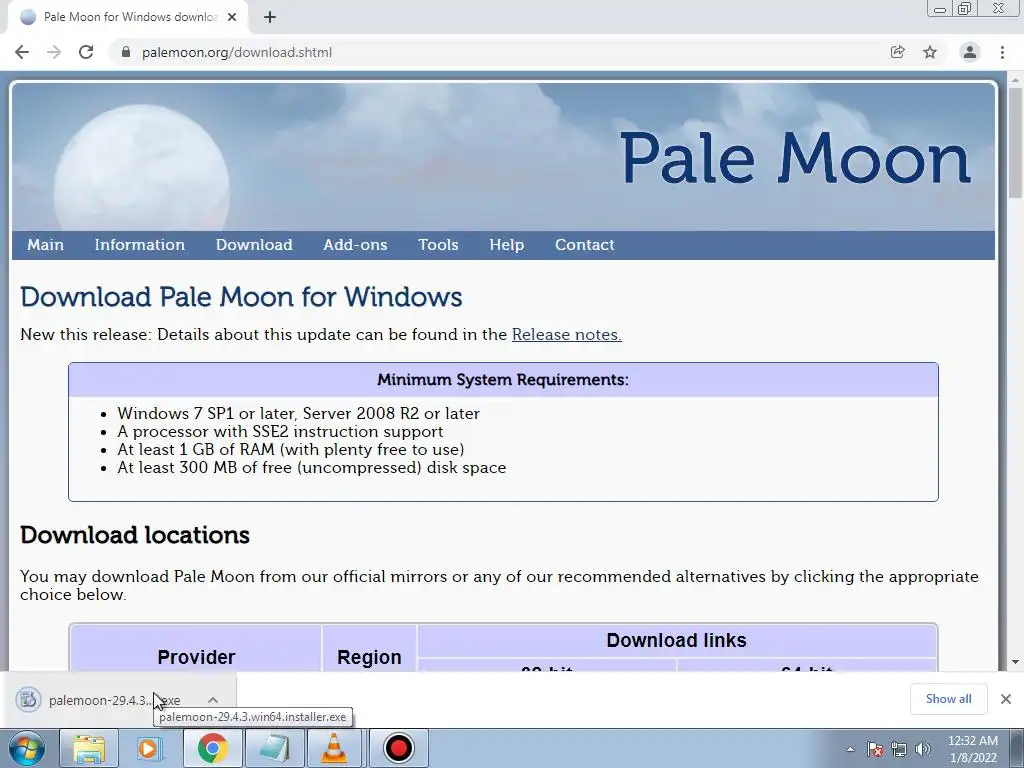Open the Chrome profile avatar menu
Screen dimensions: 1024x768
(970, 52)
